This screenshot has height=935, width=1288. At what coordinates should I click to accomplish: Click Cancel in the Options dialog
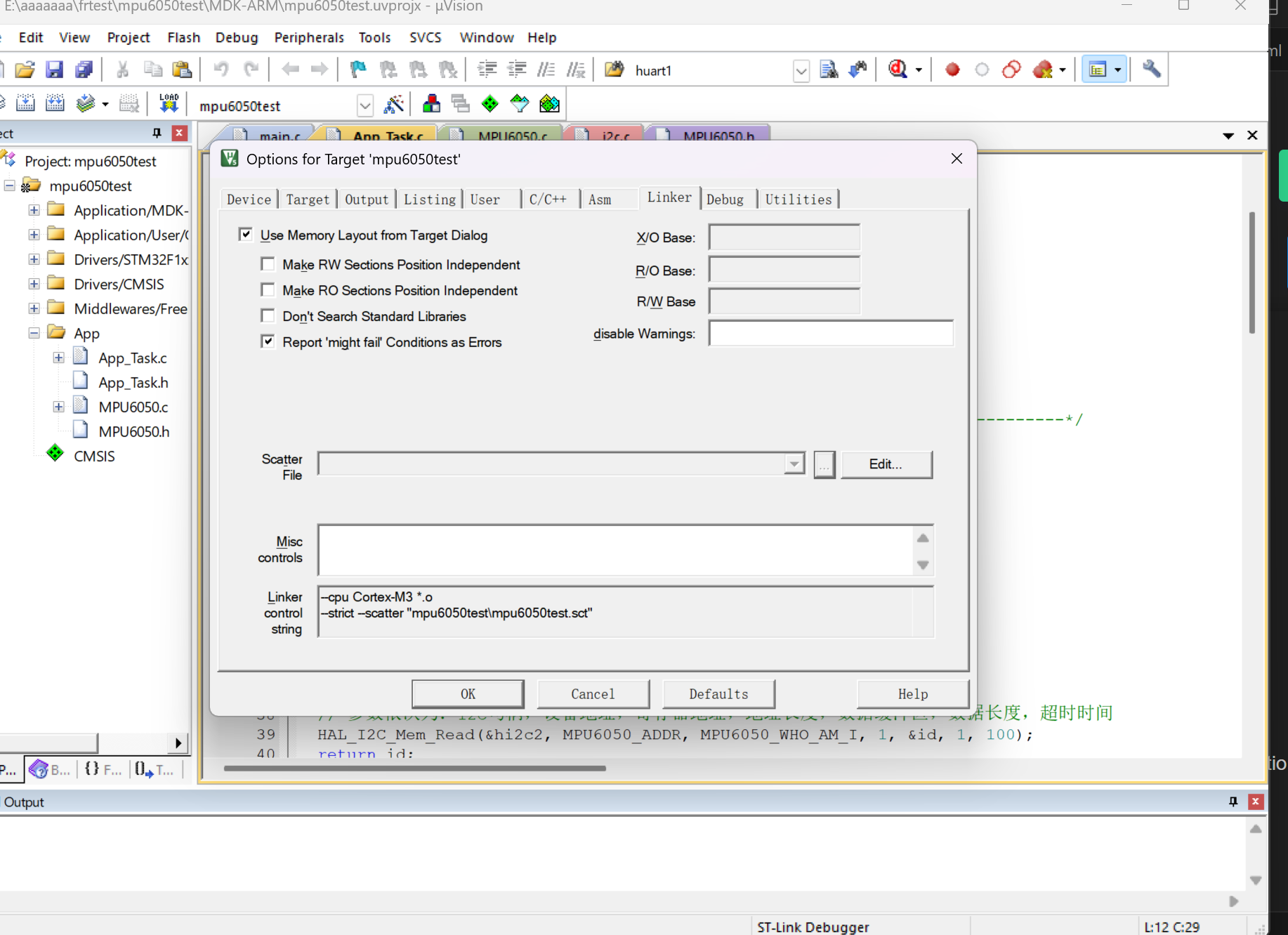coord(593,694)
